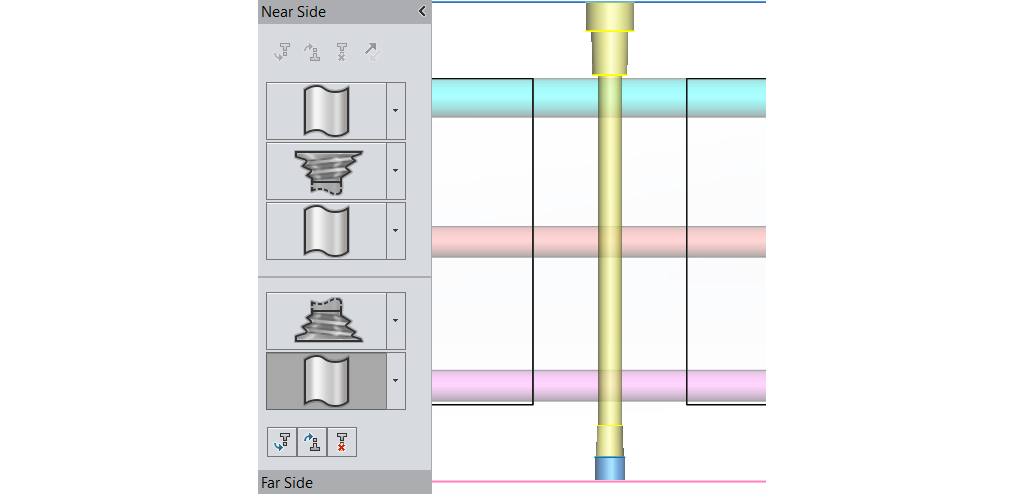Image resolution: width=1024 pixels, height=494 pixels.
Task: Select the long yellow hole shaft in the viewport
Action: [x=610, y=250]
